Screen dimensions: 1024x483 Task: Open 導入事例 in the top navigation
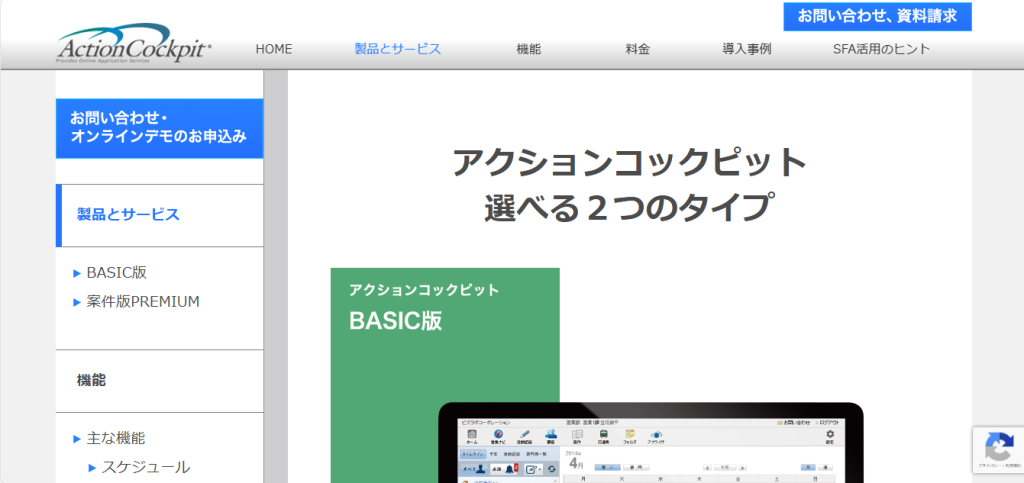tap(746, 49)
